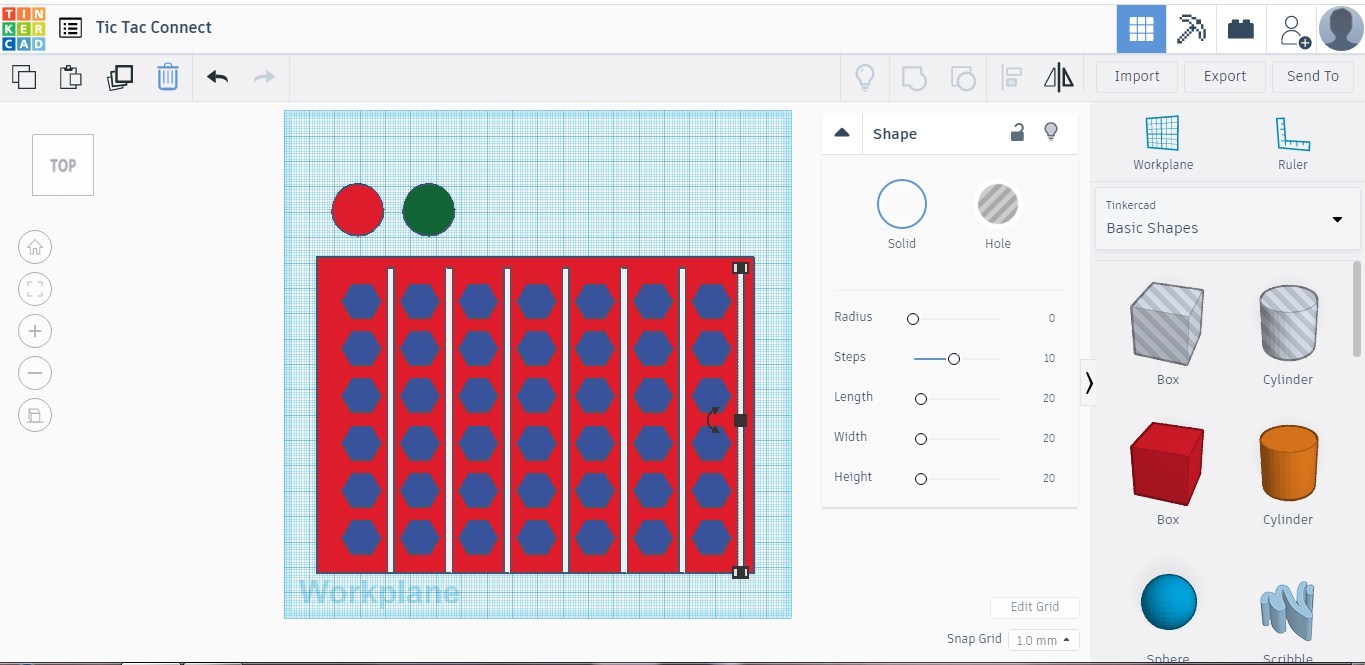Select the green circle token on workplane

coord(429,210)
